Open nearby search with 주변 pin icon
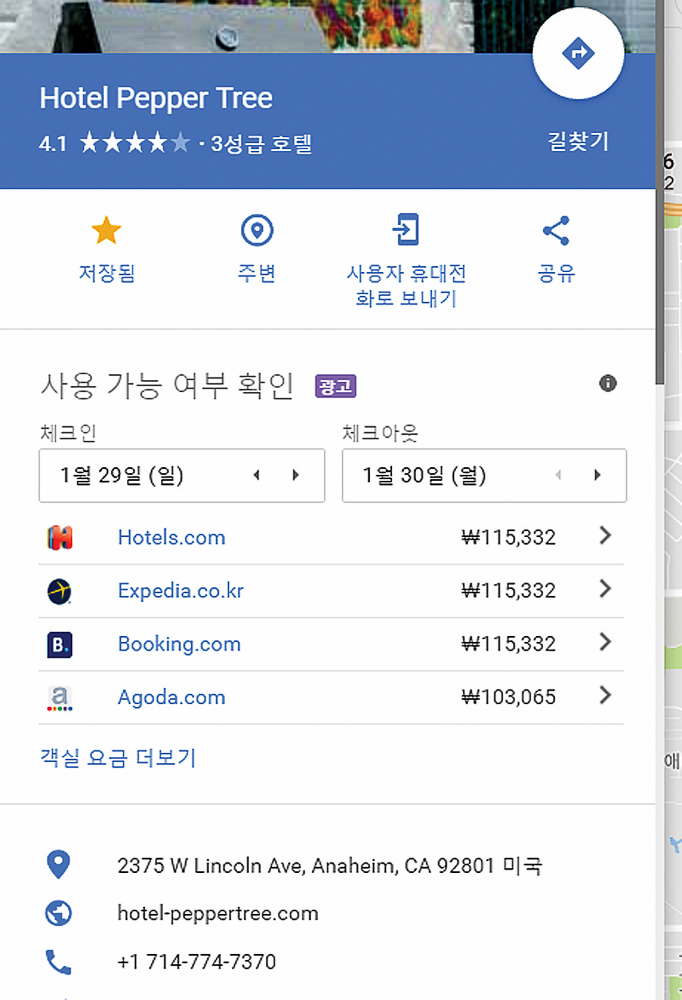This screenshot has width=682, height=1000. pos(257,230)
